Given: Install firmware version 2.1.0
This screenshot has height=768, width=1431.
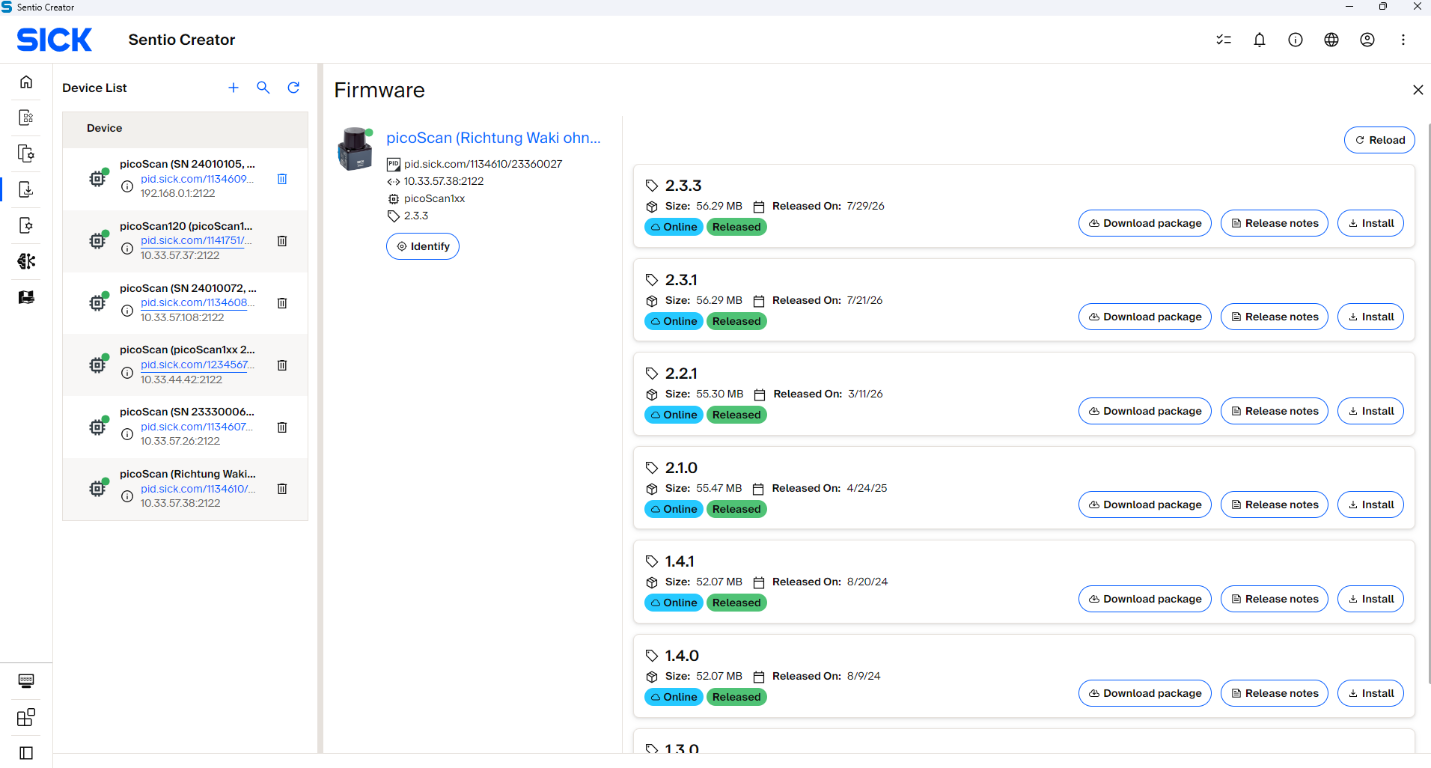Looking at the screenshot, I should (1370, 505).
